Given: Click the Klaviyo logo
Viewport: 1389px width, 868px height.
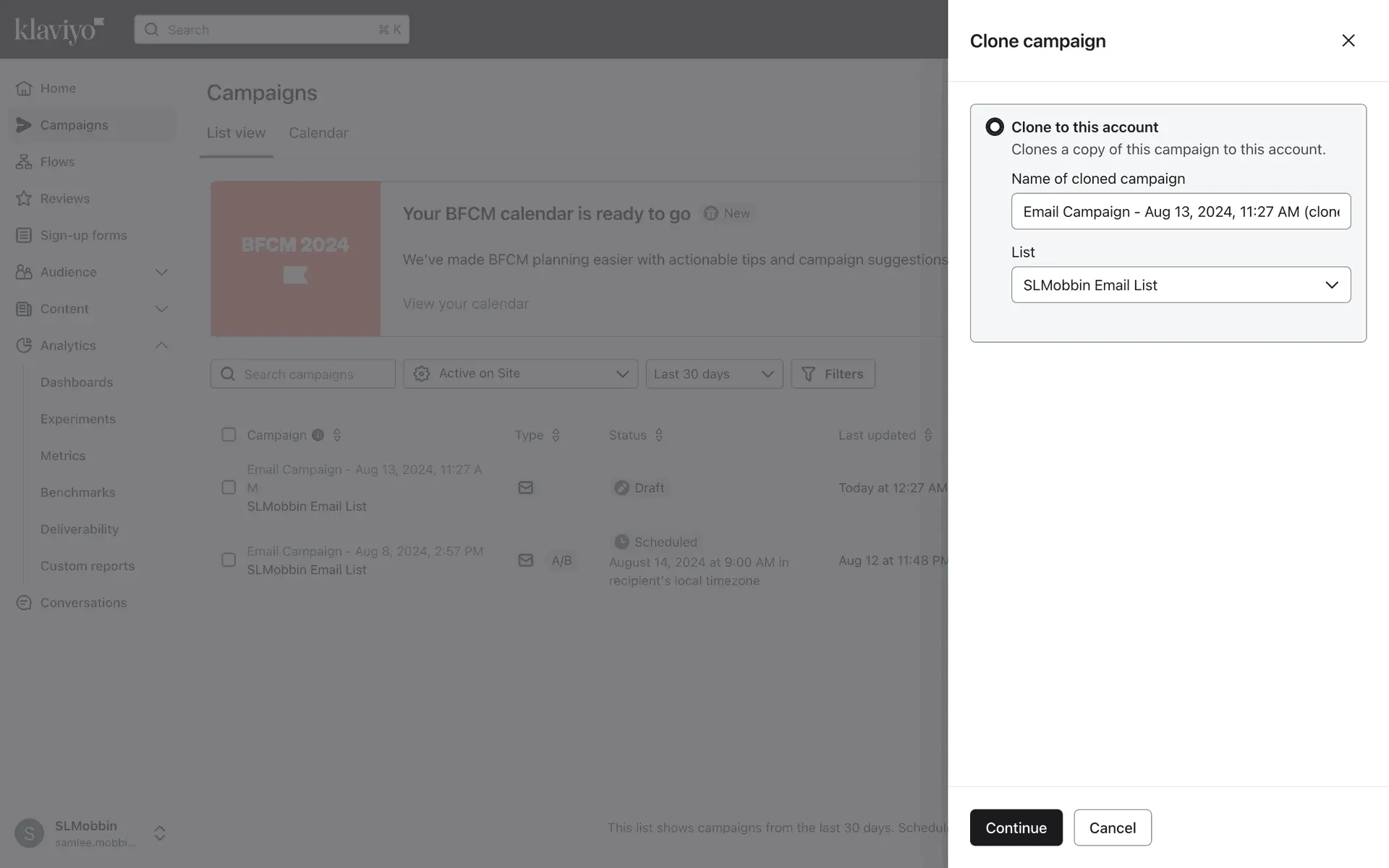Looking at the screenshot, I should (59, 30).
